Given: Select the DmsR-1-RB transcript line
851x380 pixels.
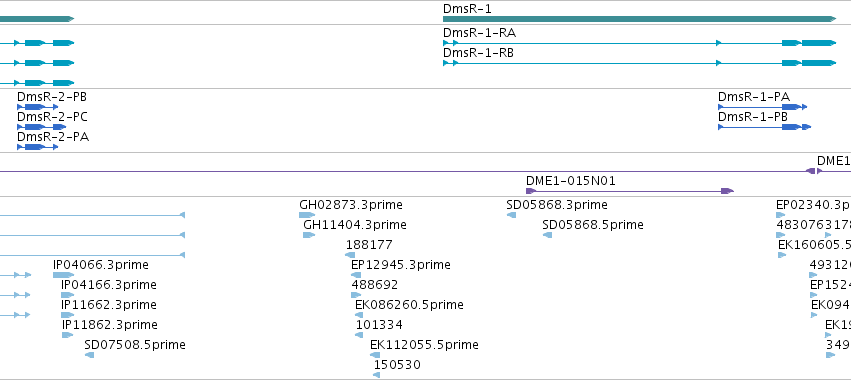Looking at the screenshot, I should coord(639,63).
